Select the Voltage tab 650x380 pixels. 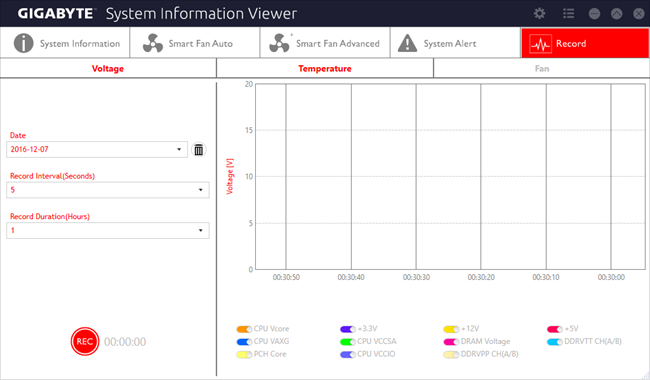pyautogui.click(x=108, y=68)
